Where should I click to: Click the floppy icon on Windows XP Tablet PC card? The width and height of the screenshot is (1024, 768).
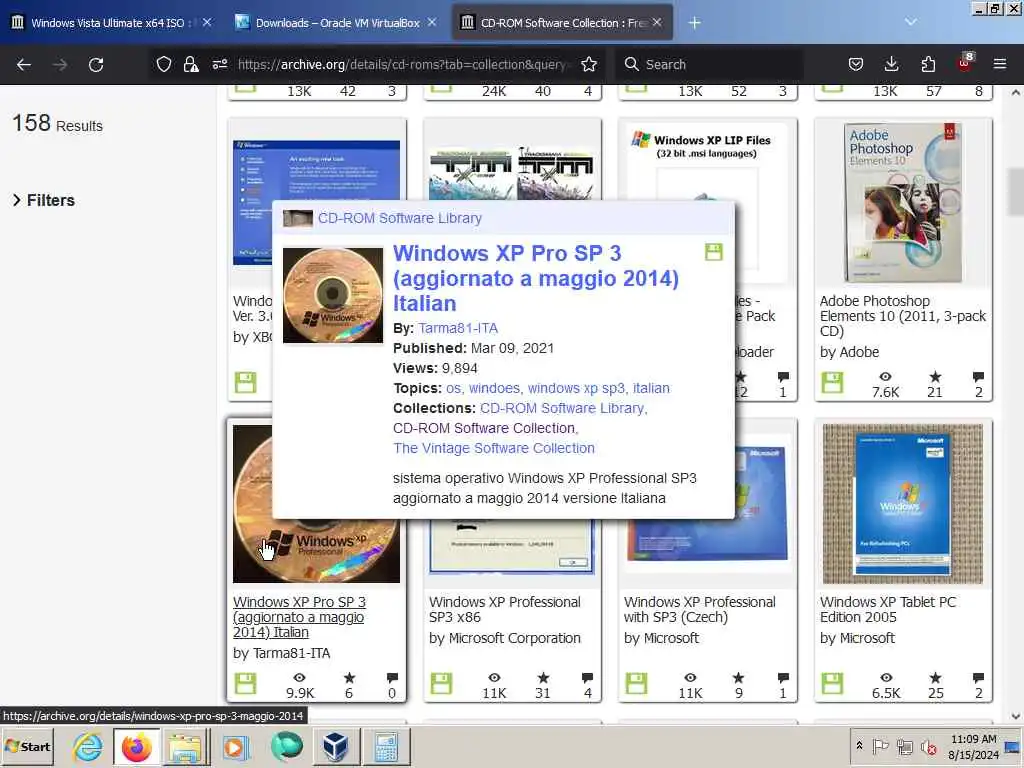pos(832,683)
